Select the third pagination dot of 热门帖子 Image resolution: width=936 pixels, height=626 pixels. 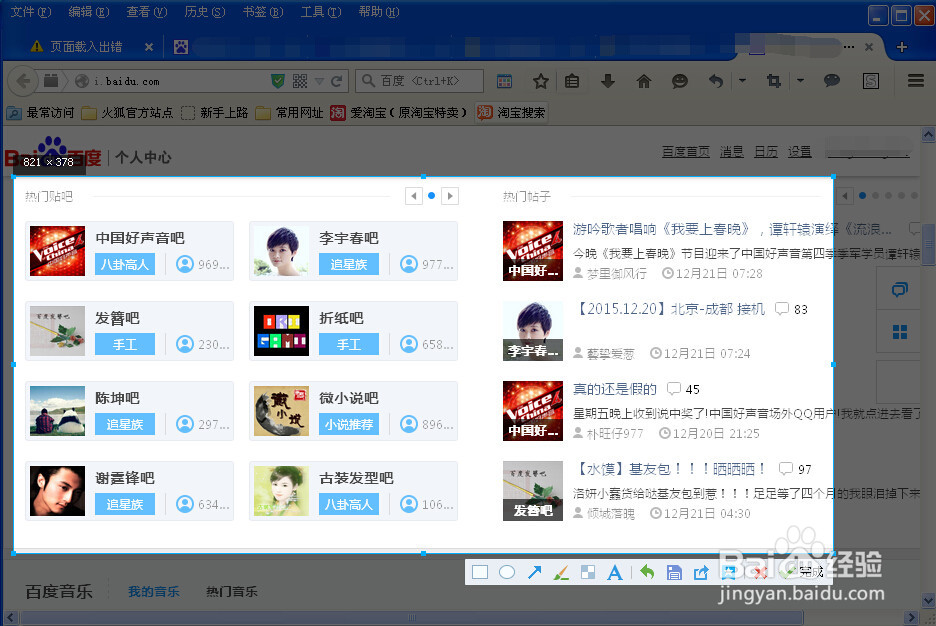tap(888, 196)
